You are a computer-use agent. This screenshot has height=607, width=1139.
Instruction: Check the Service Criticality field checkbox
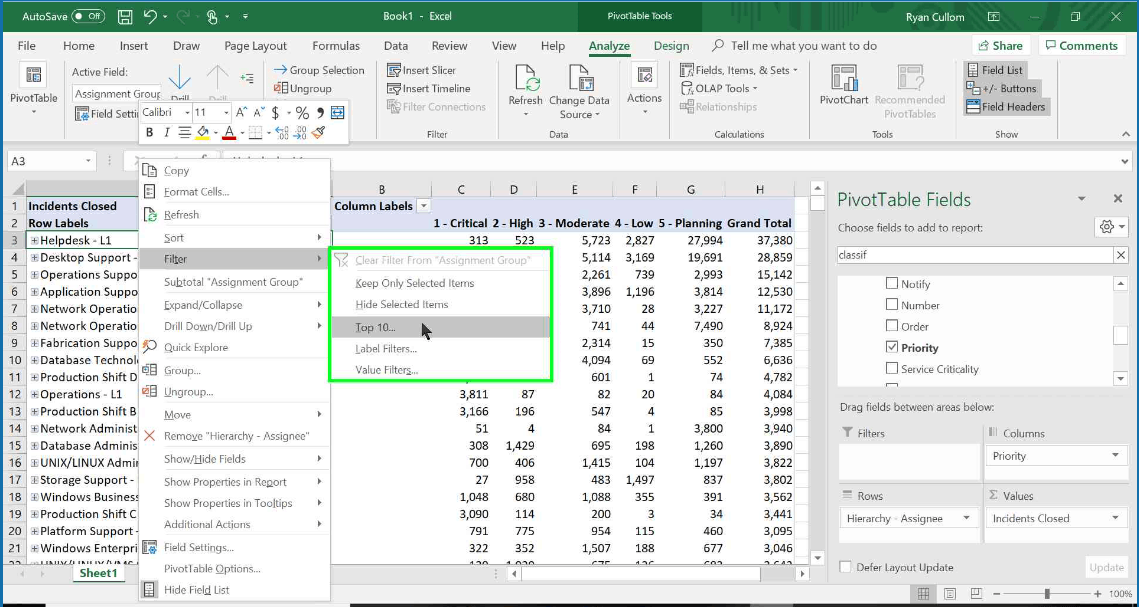click(x=891, y=369)
